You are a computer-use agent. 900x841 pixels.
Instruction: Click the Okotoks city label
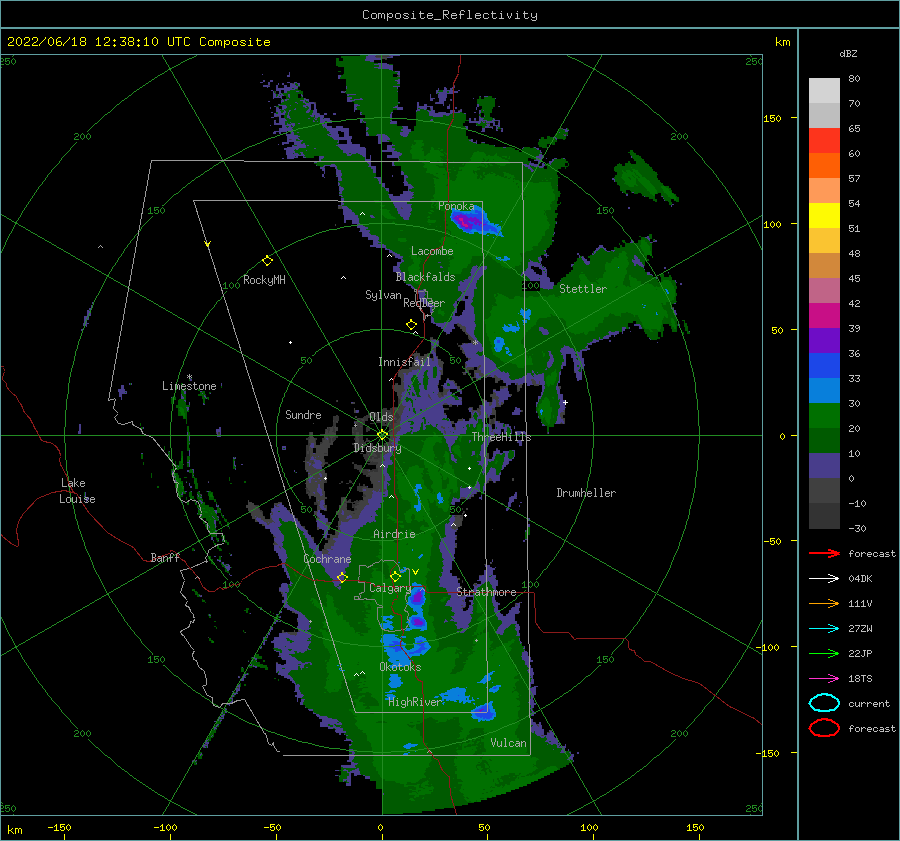[x=400, y=667]
